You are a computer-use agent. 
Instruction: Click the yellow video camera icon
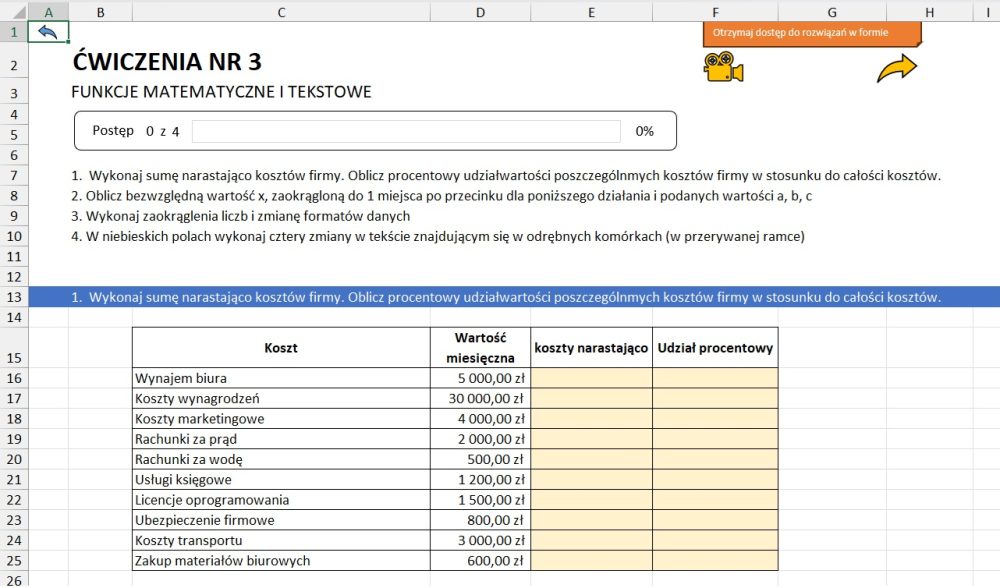coord(723,67)
